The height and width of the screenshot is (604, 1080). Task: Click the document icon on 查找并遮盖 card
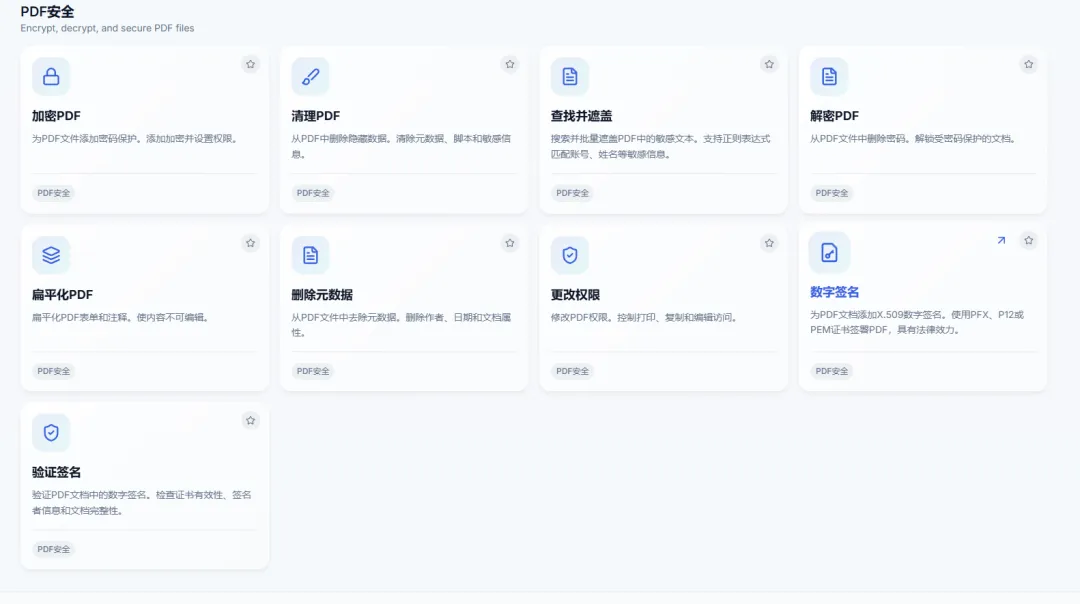[570, 76]
